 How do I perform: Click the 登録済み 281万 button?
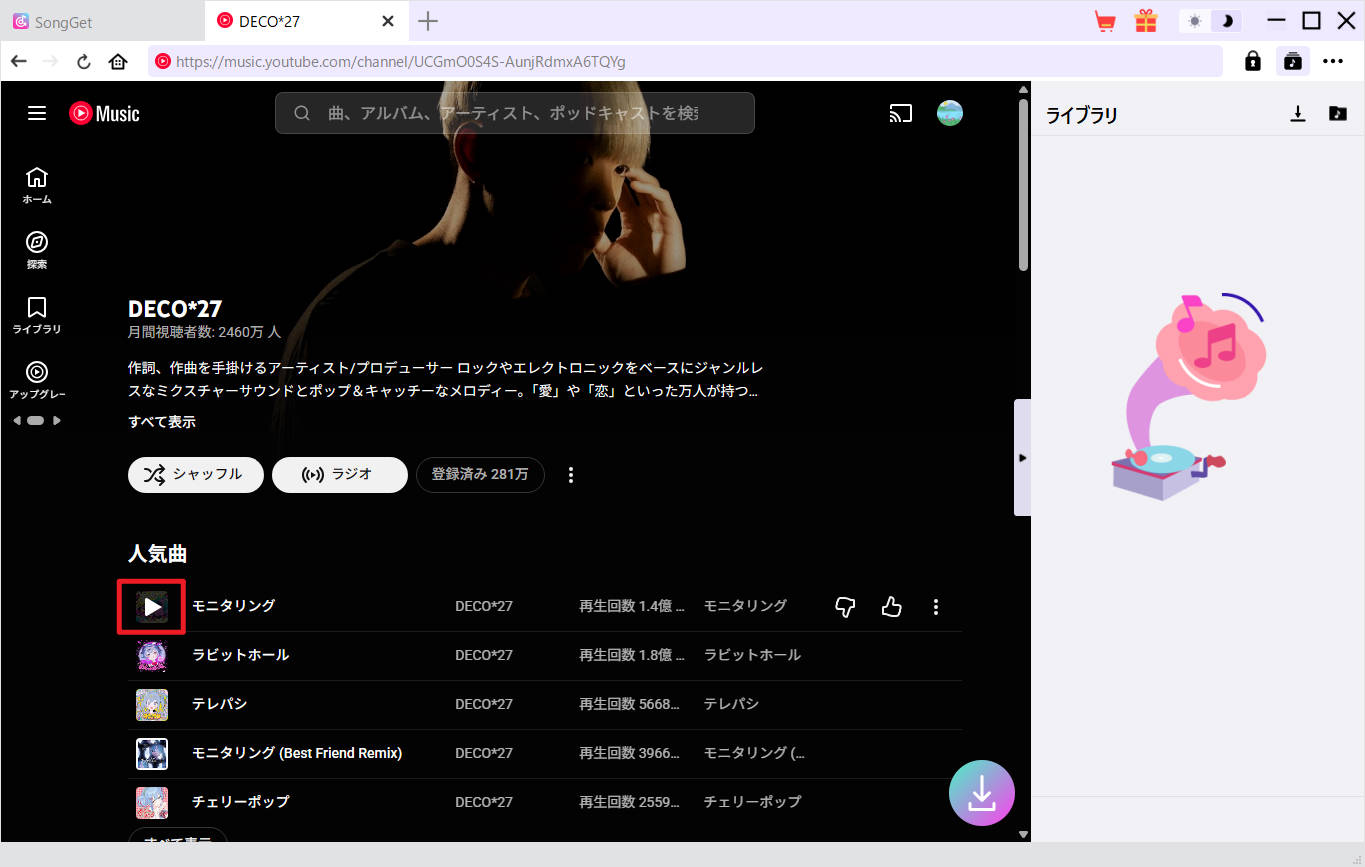[x=480, y=475]
